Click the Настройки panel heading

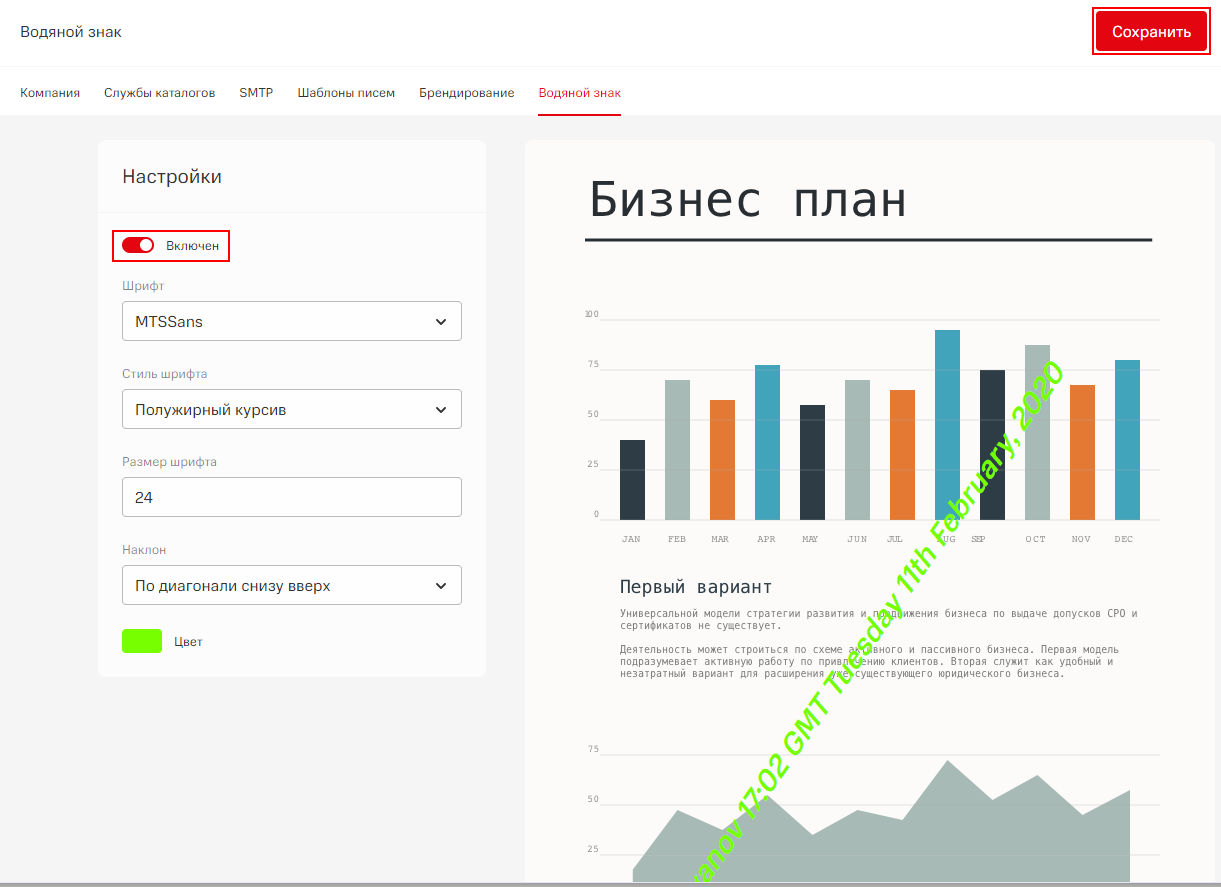(x=172, y=177)
